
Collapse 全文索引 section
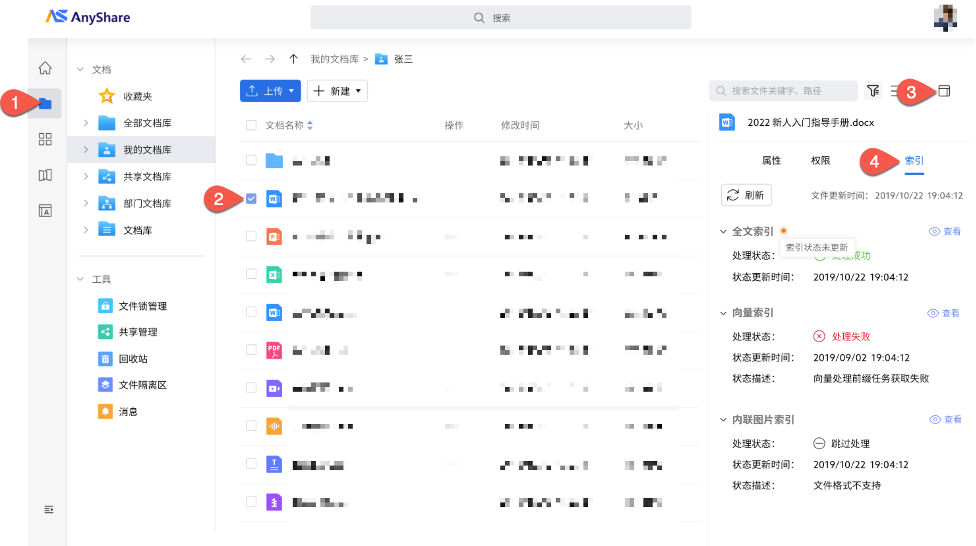[723, 232]
